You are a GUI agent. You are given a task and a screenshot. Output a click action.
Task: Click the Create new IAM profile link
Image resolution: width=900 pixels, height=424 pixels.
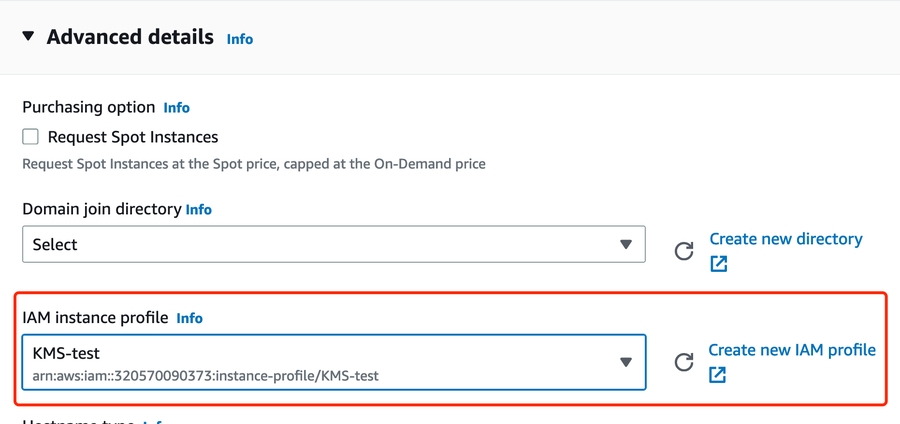click(792, 350)
